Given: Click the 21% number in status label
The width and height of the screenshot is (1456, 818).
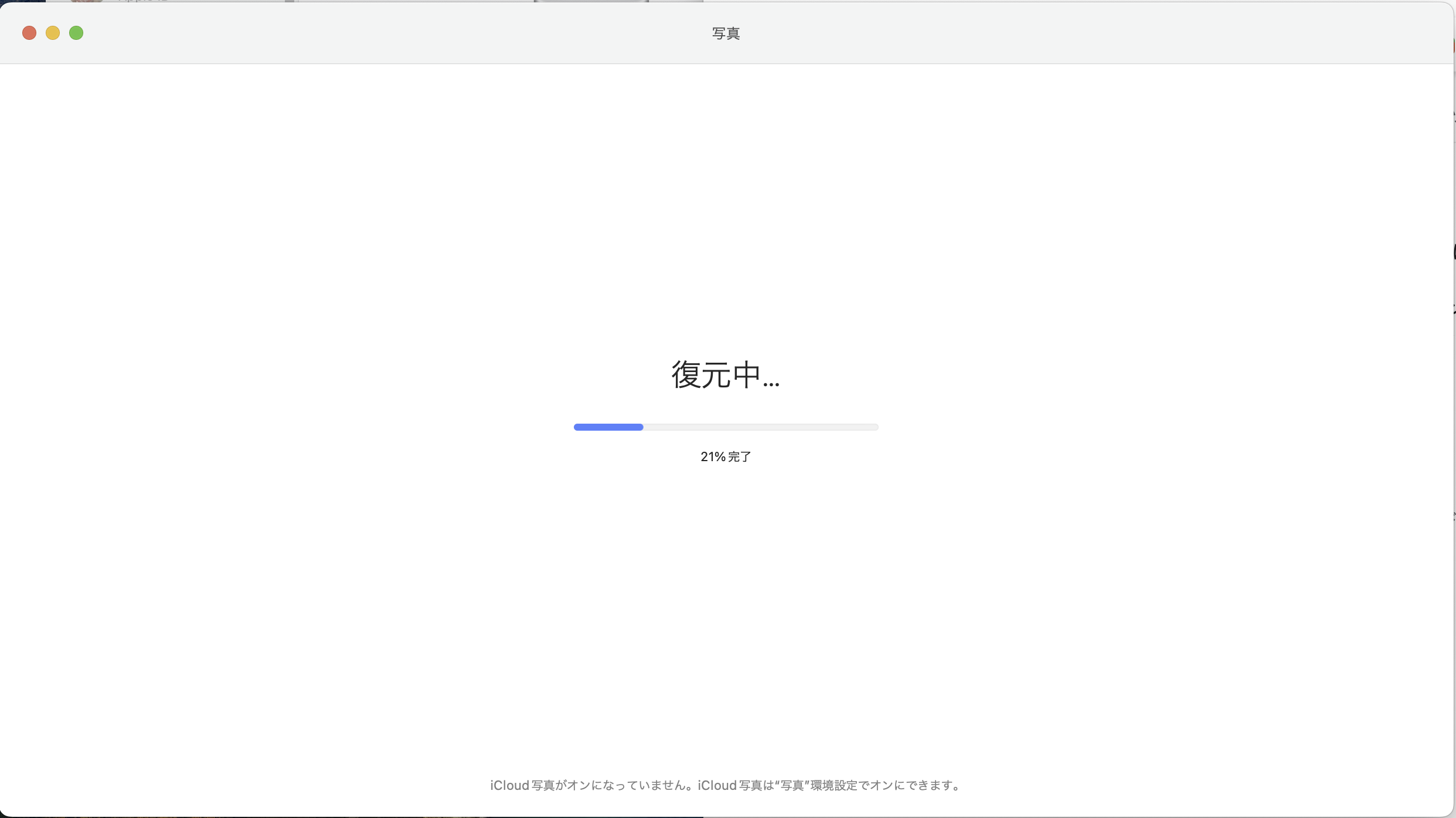Looking at the screenshot, I should point(713,456).
